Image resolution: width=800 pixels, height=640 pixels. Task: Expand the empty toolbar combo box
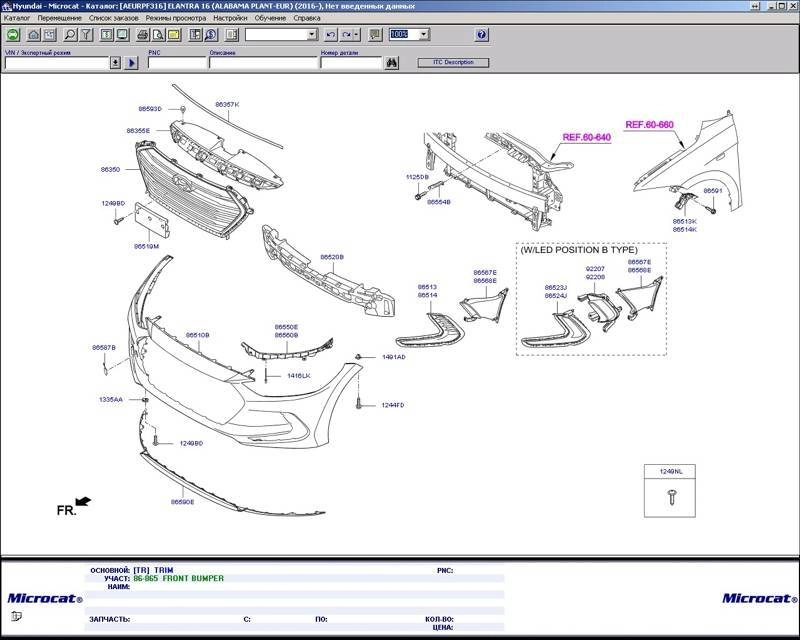coord(312,35)
